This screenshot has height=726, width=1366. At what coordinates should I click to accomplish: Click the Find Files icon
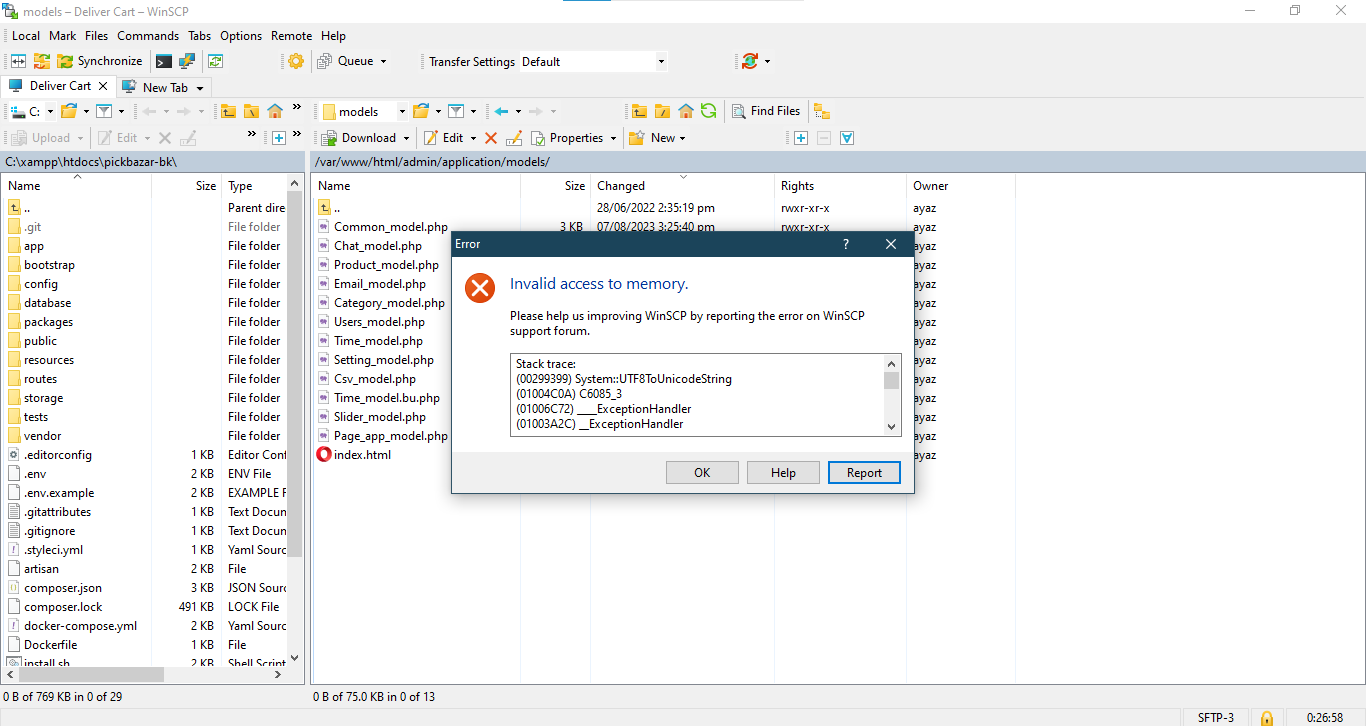pos(766,110)
